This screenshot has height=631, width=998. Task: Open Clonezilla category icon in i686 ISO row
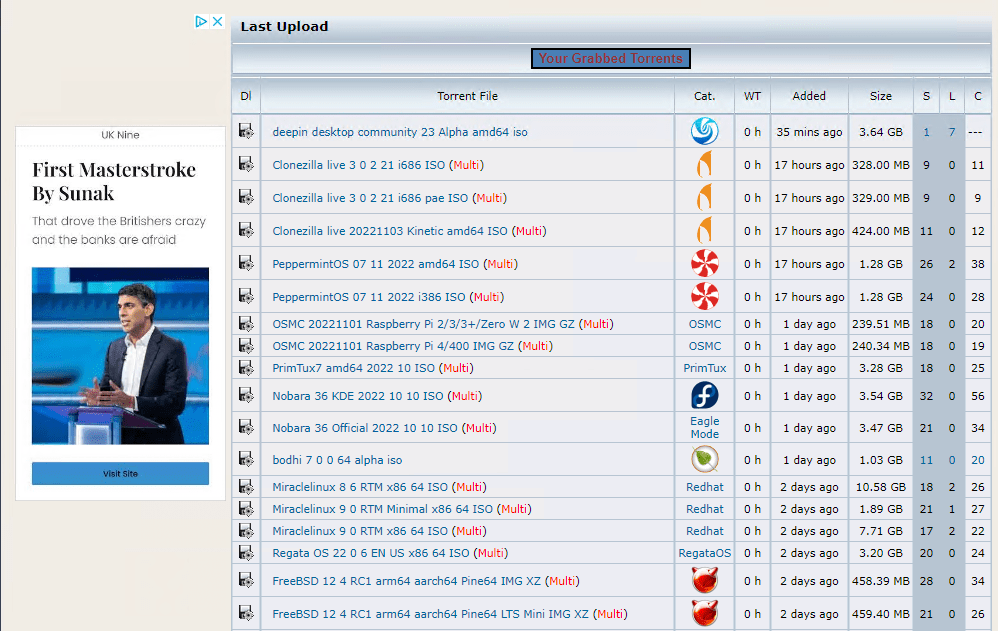[705, 164]
